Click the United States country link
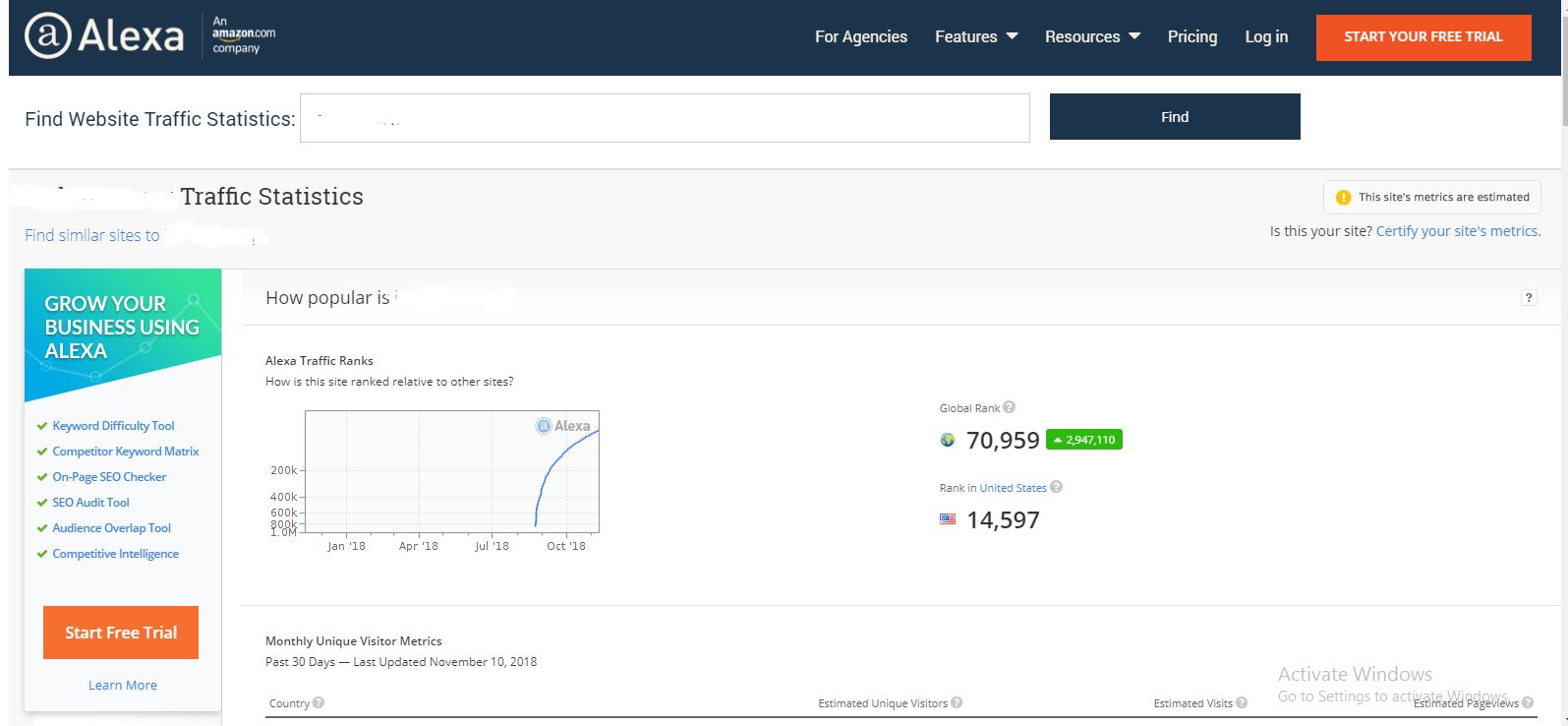 click(1013, 488)
